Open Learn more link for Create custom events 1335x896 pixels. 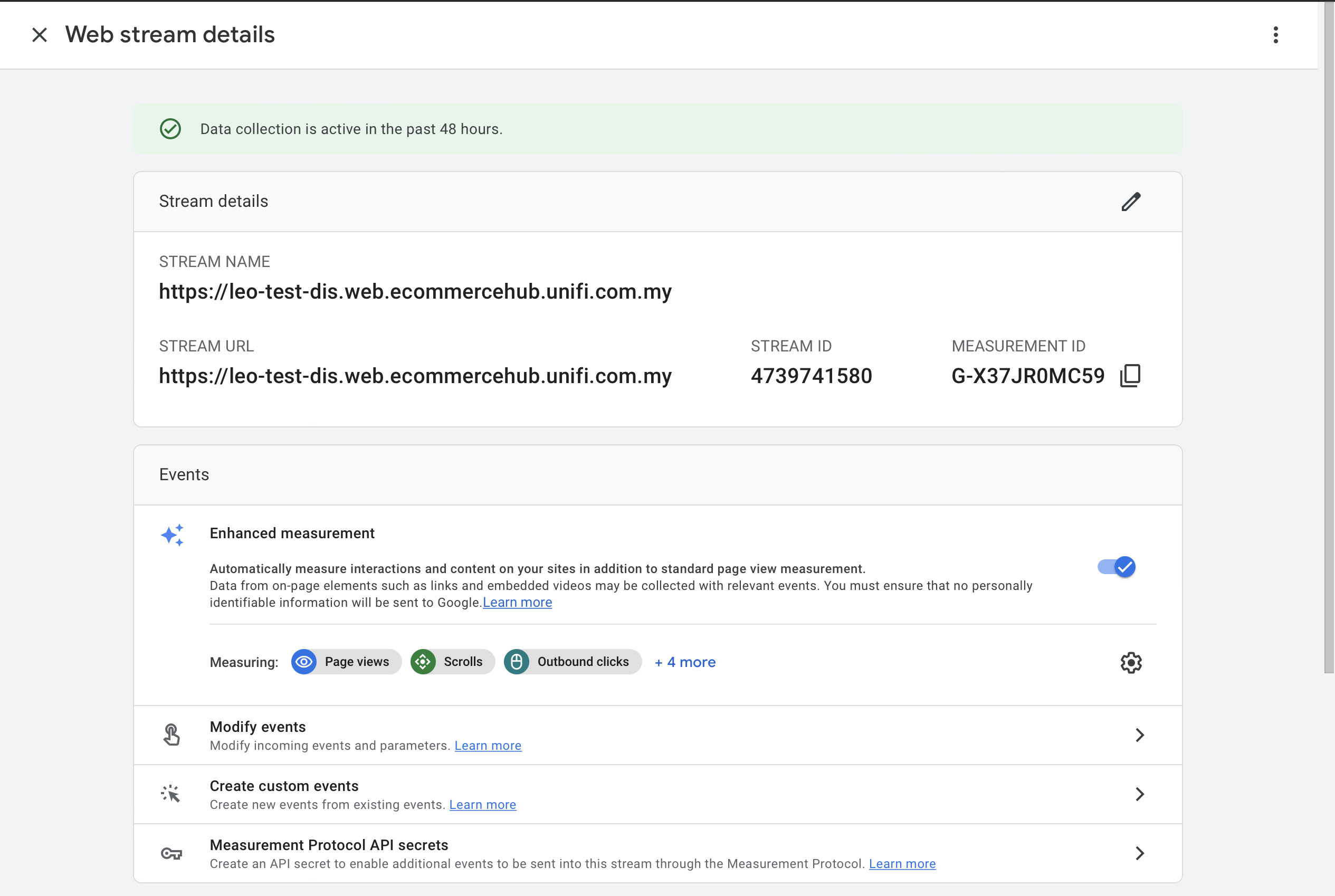click(482, 805)
